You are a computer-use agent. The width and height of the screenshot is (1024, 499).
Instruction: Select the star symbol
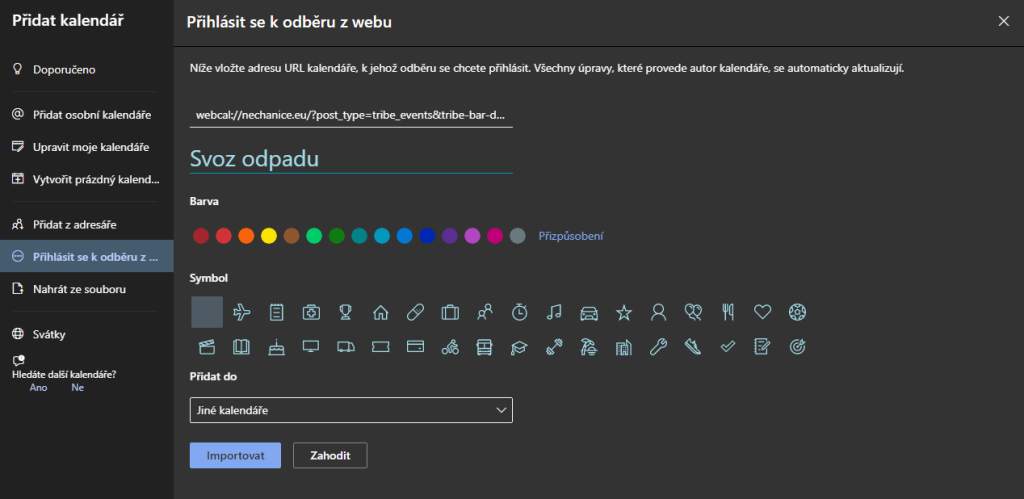pos(624,312)
